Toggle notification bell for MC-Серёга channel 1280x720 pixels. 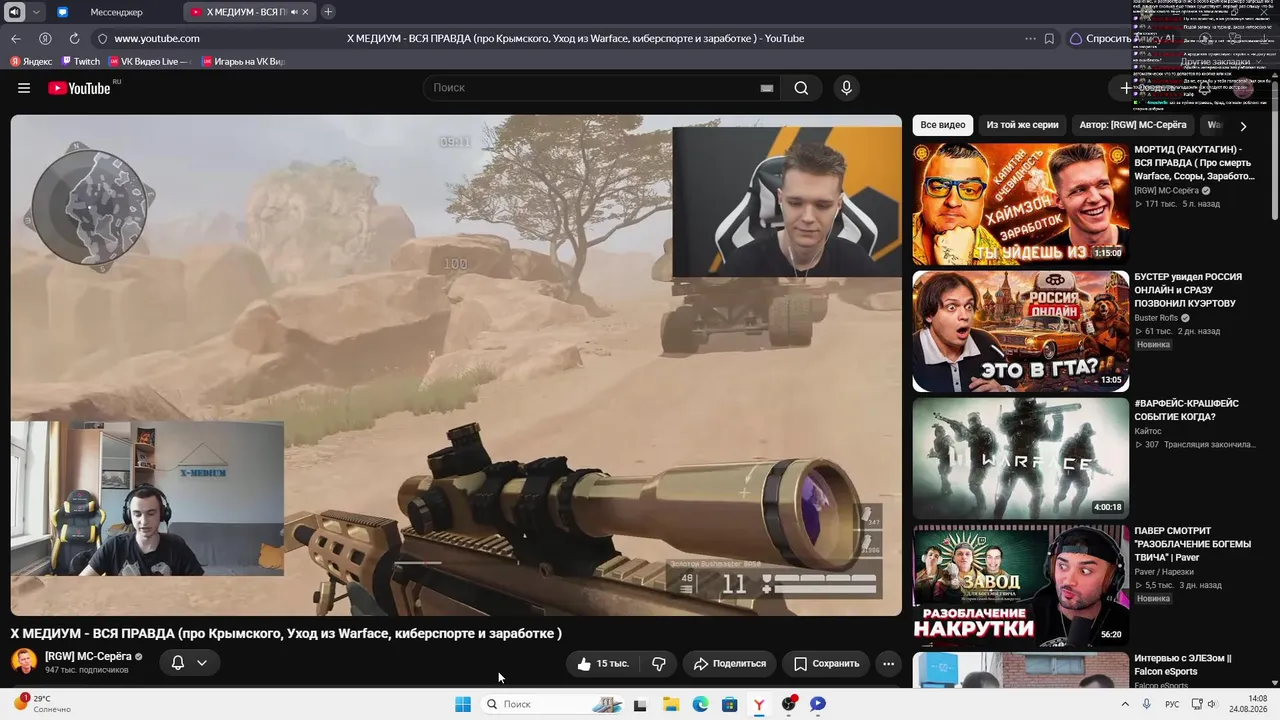pos(178,663)
